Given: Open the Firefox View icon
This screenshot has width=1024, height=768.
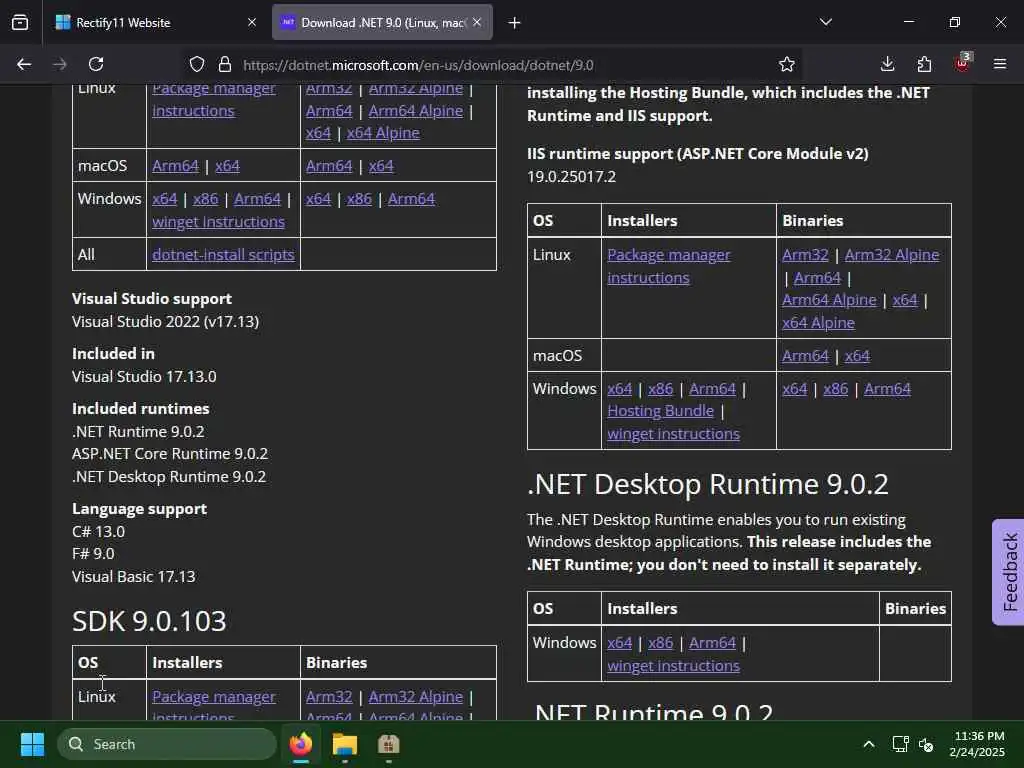Looking at the screenshot, I should click(x=20, y=23).
